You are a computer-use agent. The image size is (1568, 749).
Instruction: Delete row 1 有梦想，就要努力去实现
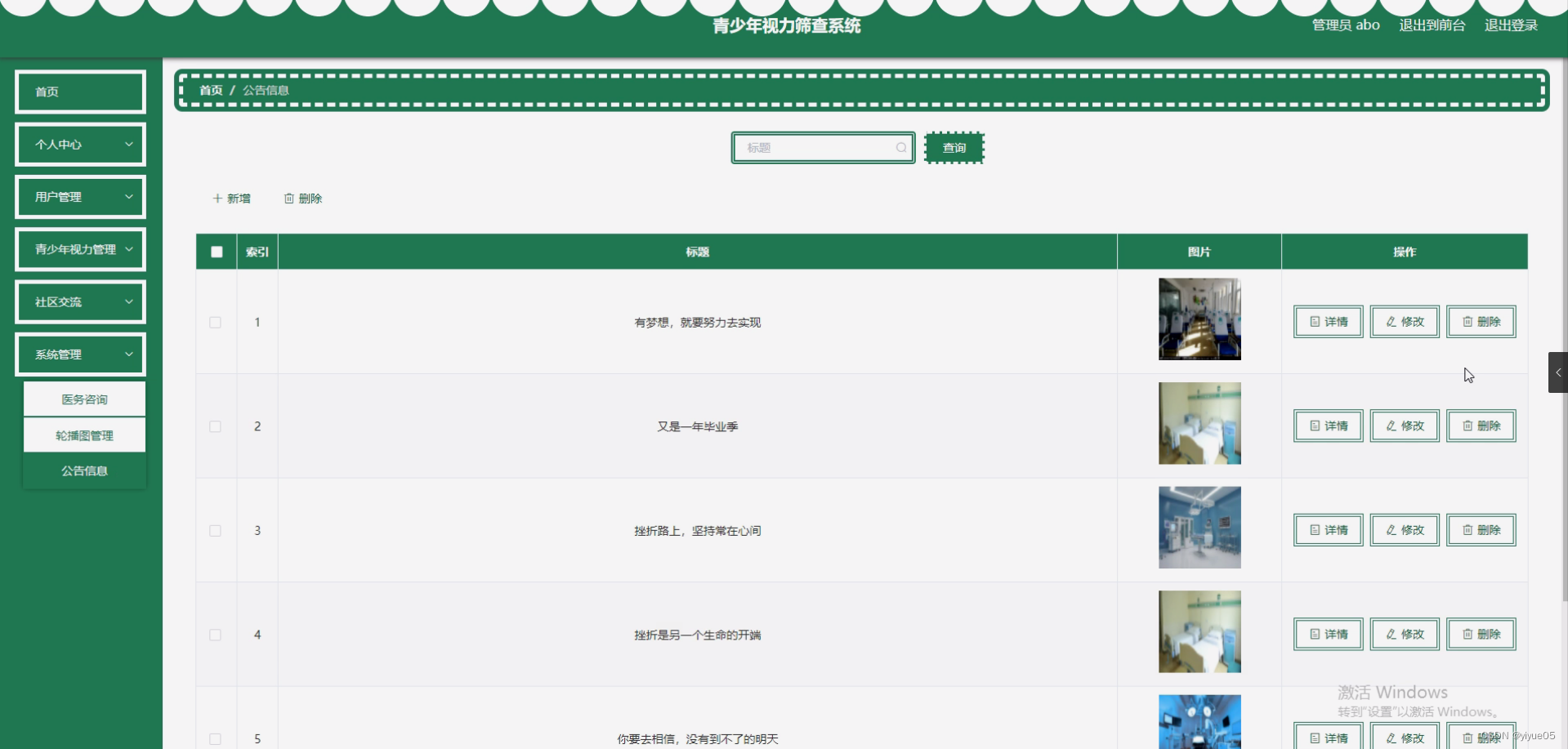pyautogui.click(x=1481, y=322)
